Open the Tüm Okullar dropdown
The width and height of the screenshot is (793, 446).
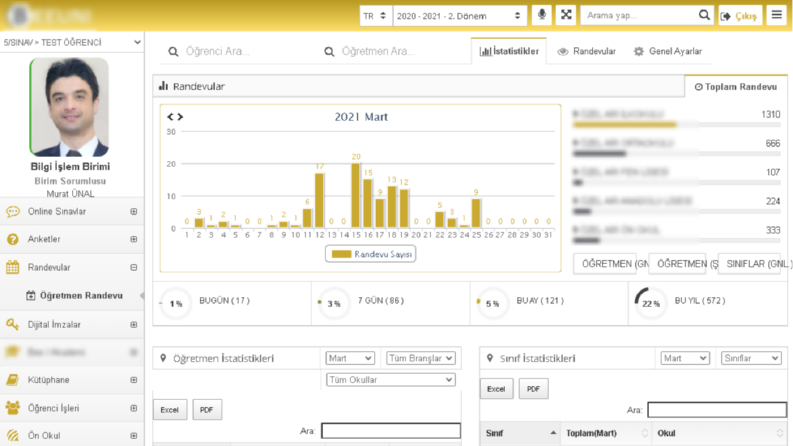[390, 379]
